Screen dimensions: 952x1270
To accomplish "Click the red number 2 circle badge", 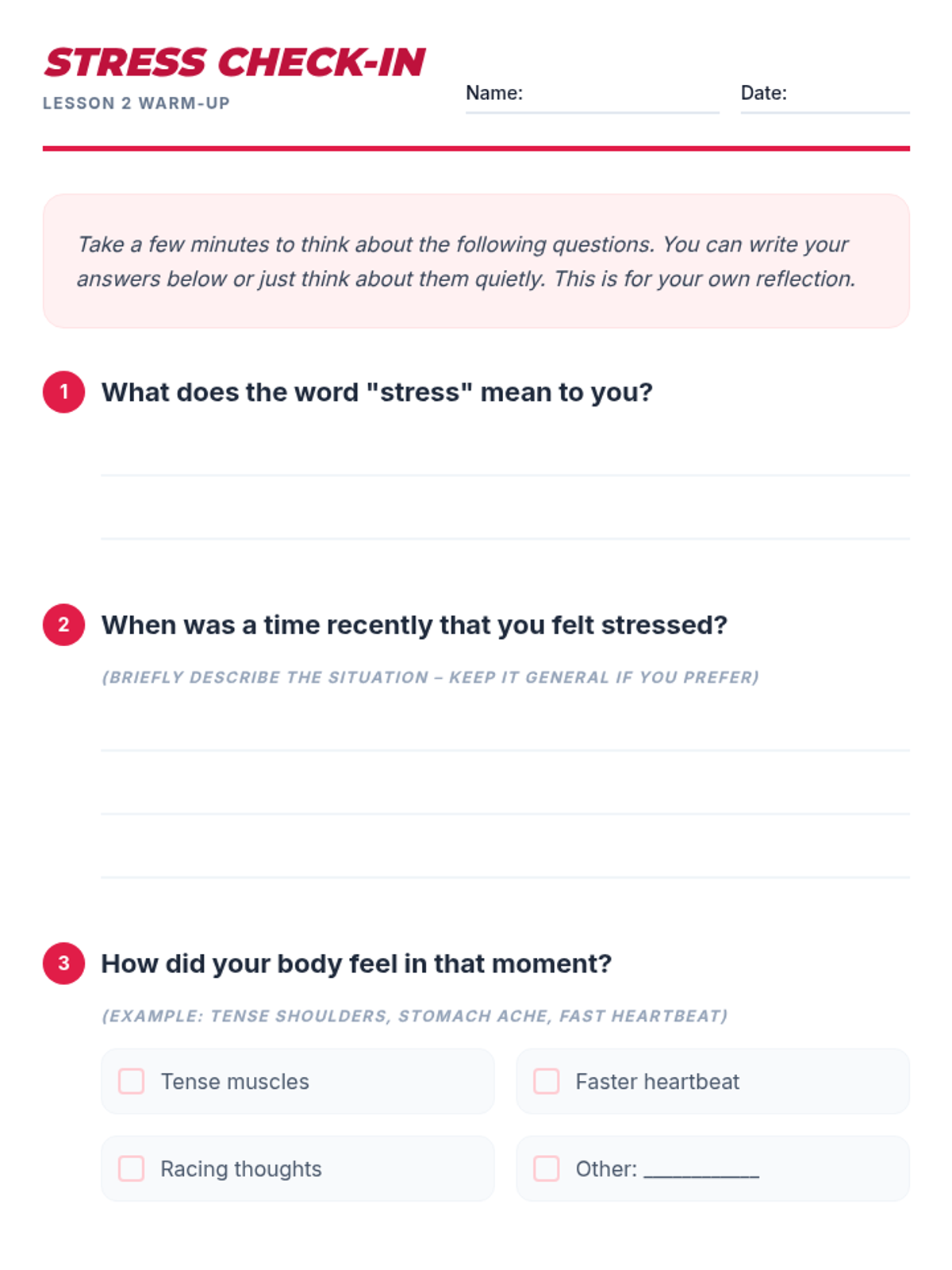I will 63,625.
